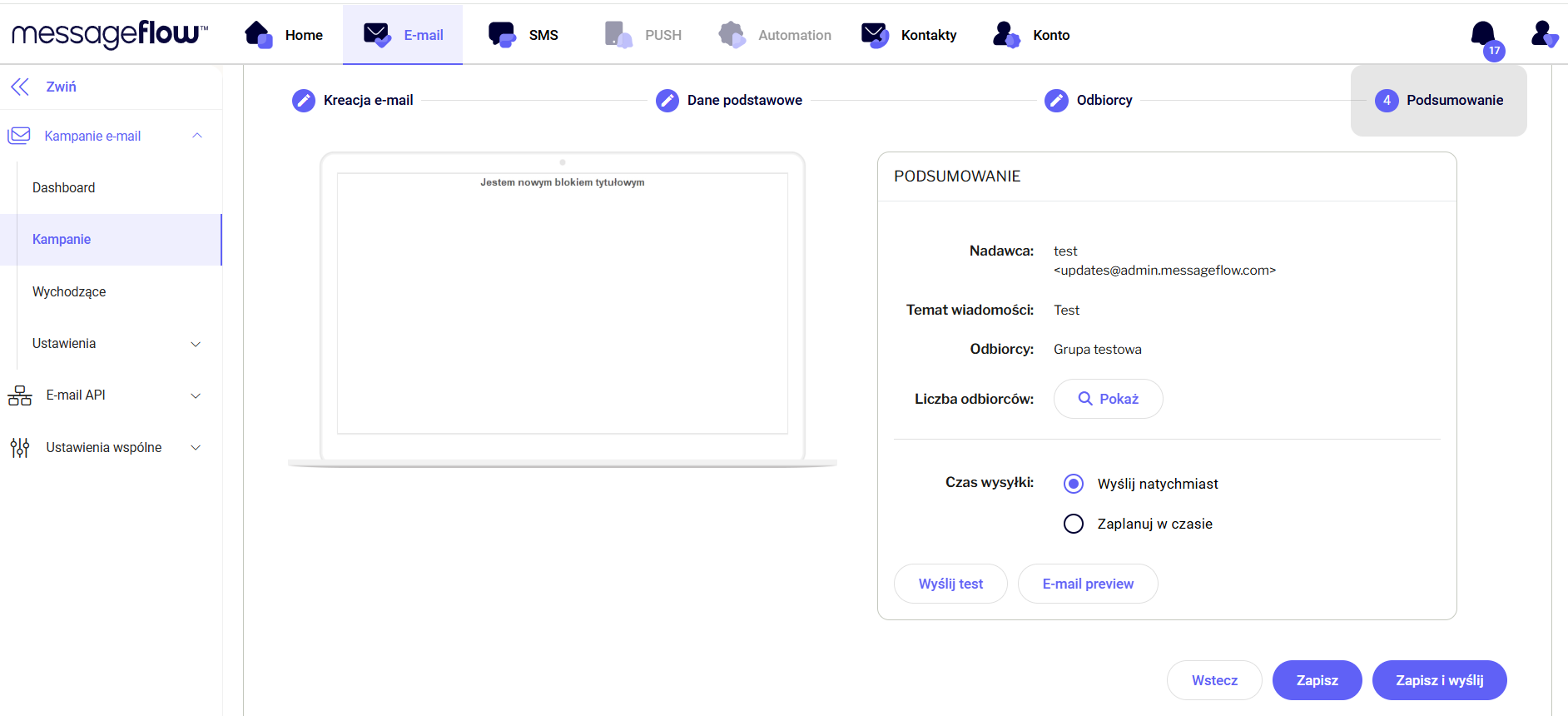Expand the Ustawienia submenu
Screen dimensions: 1568x716
coord(196,344)
